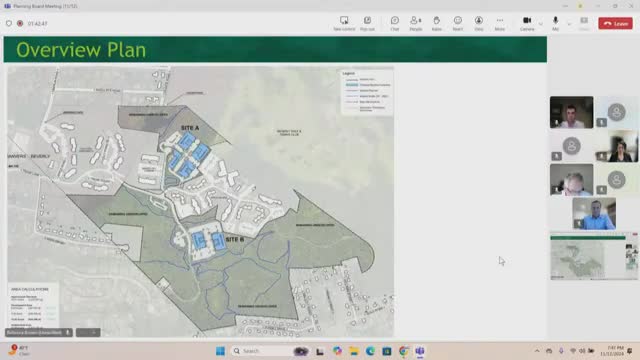The width and height of the screenshot is (640, 360).
Task: Open the View layout options
Action: coord(479,24)
